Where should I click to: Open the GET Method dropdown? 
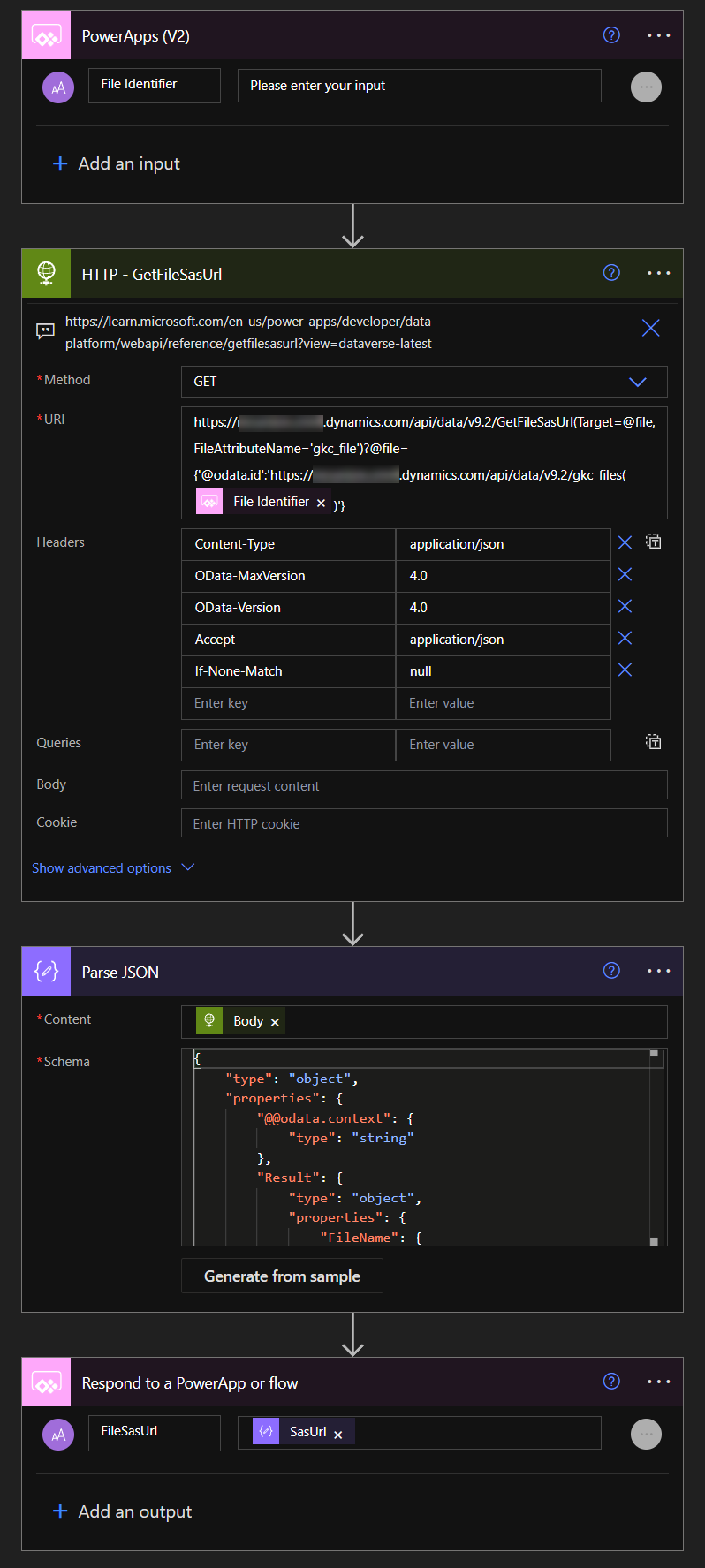[x=638, y=382]
